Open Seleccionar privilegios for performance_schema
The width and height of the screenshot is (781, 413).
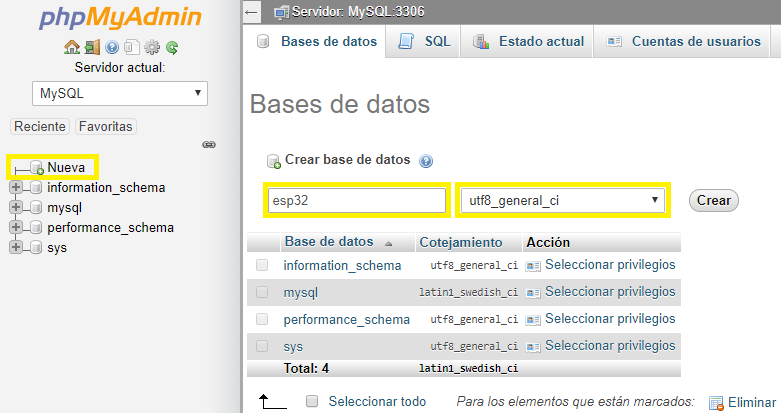coord(610,318)
